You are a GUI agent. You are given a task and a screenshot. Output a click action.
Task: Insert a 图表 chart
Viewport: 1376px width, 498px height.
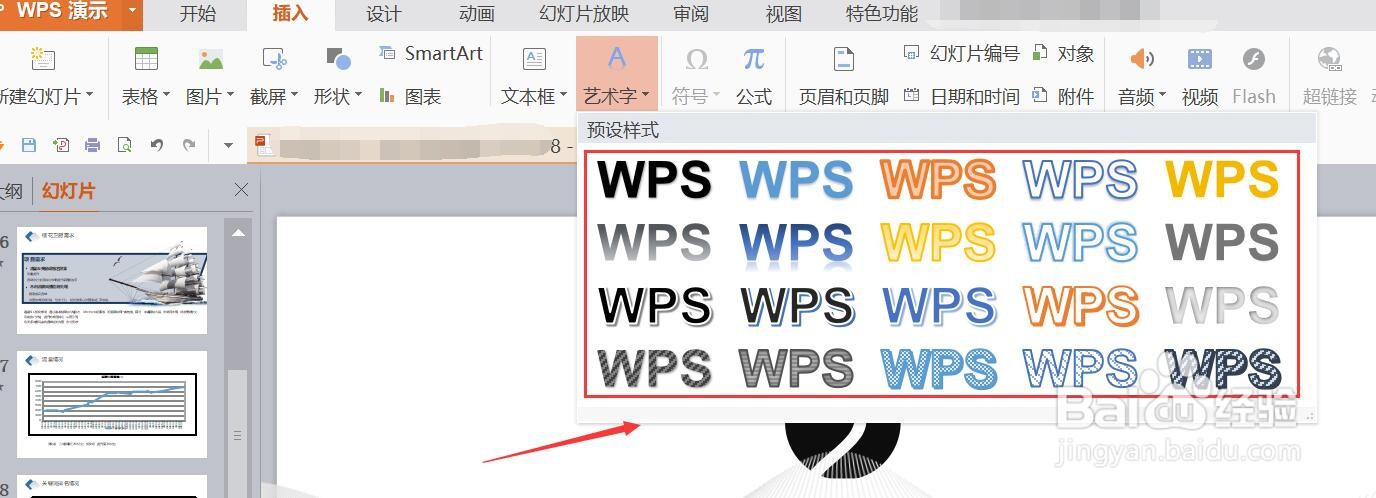coord(411,96)
